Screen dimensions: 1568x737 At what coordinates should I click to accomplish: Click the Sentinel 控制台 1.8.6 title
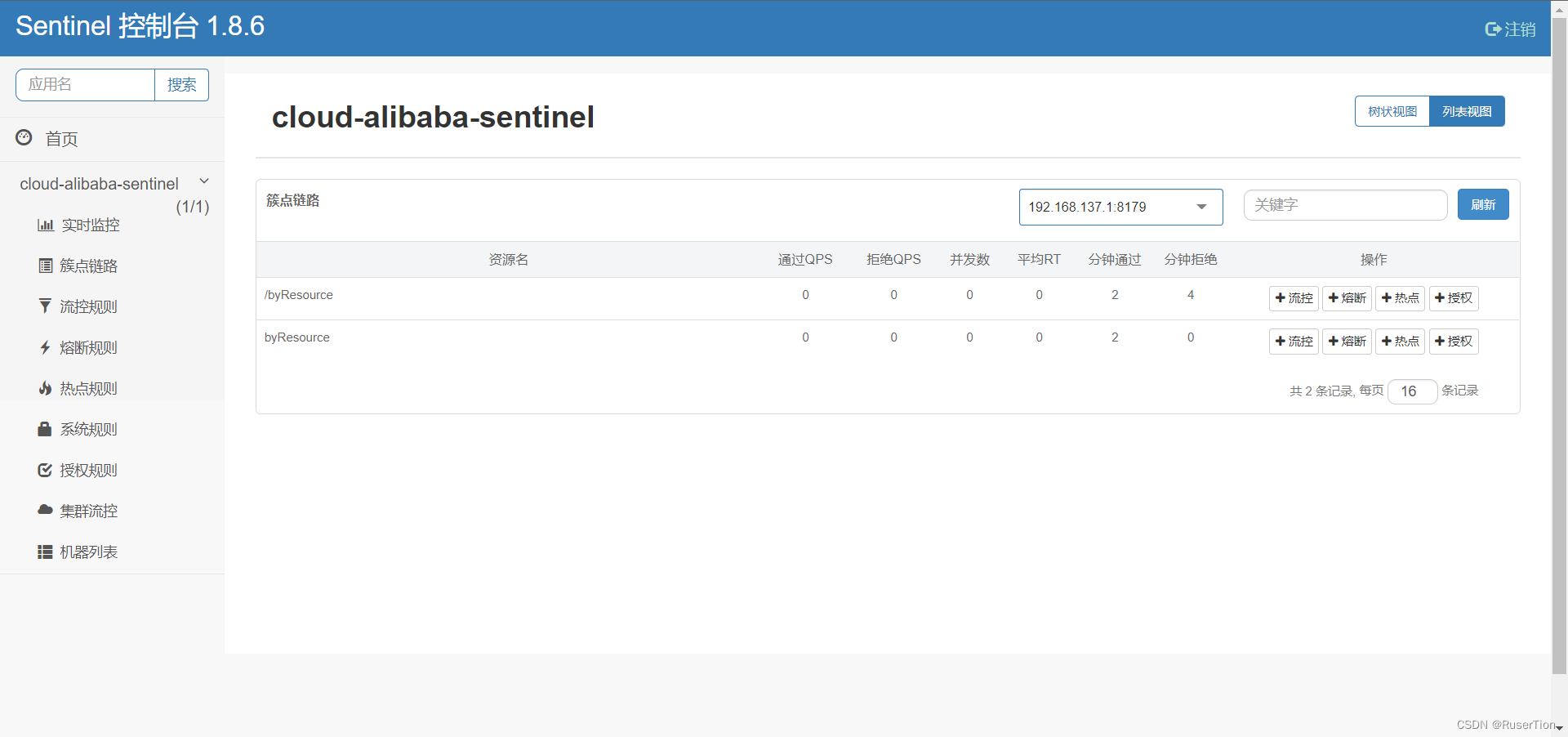(140, 26)
